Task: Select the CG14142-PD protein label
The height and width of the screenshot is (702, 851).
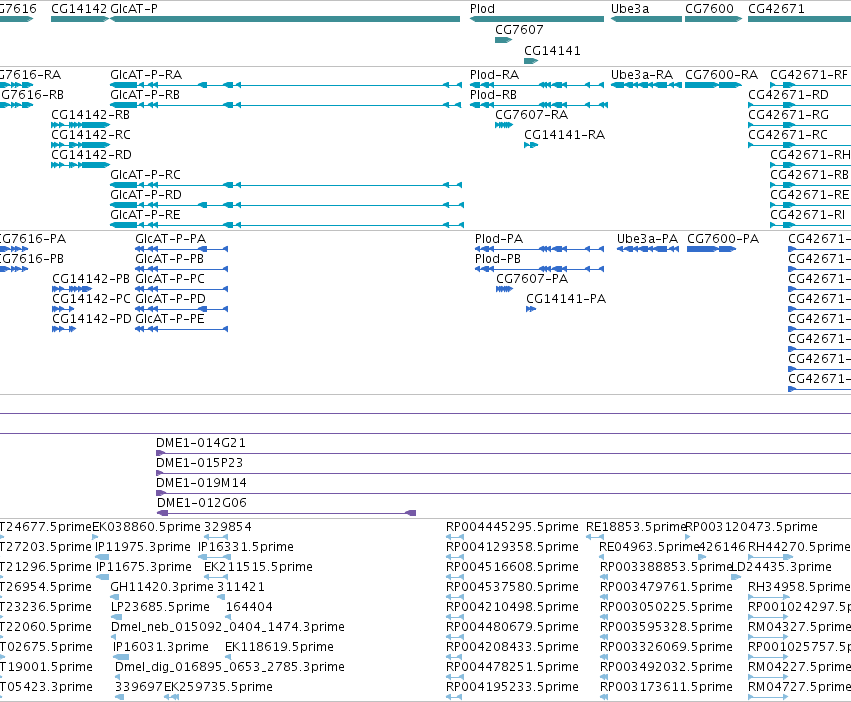Action: (x=92, y=319)
